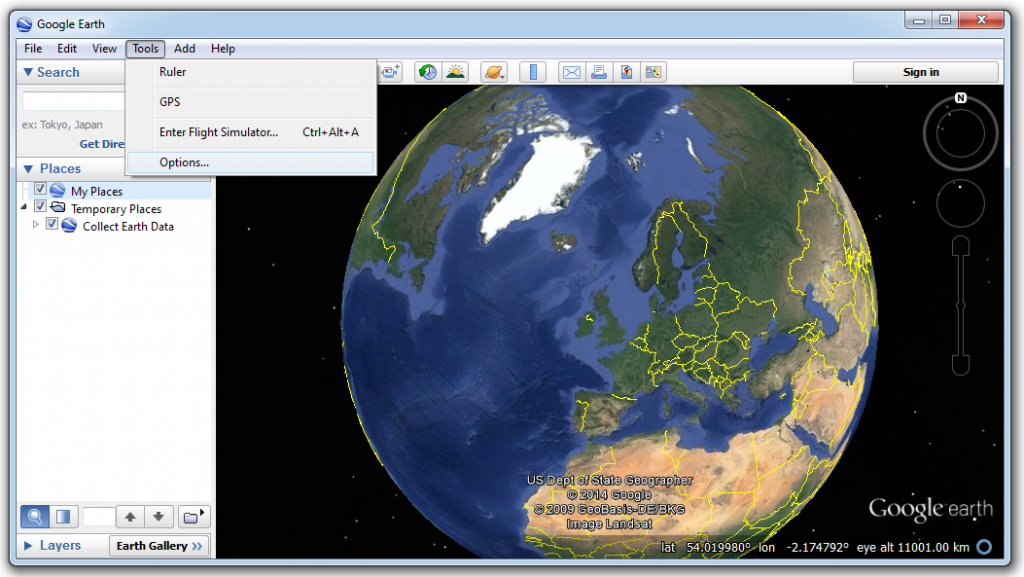Click the print icon in toolbar
The height and width of the screenshot is (577, 1024).
(x=599, y=72)
